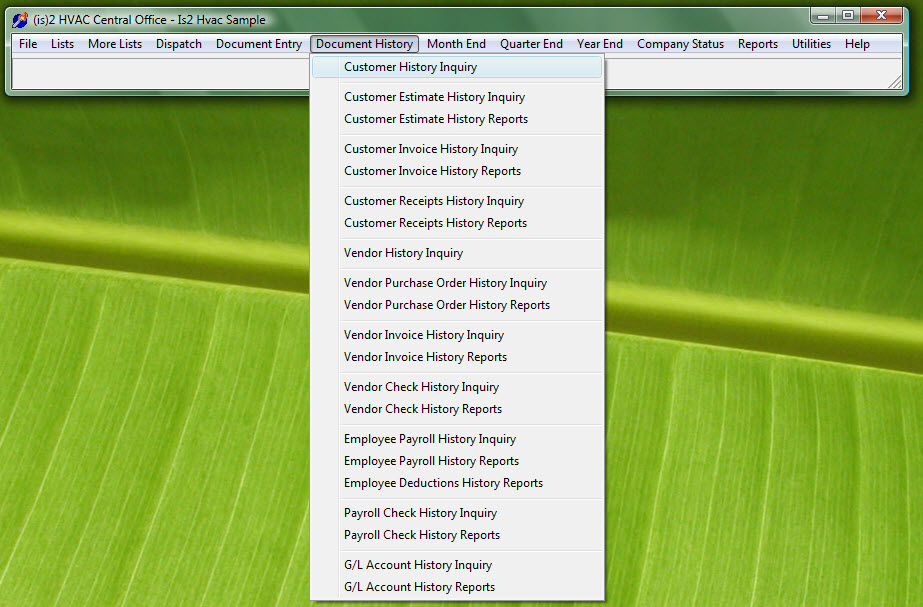Select Employee Payroll History Reports
The width and height of the screenshot is (923, 607).
coord(457,461)
